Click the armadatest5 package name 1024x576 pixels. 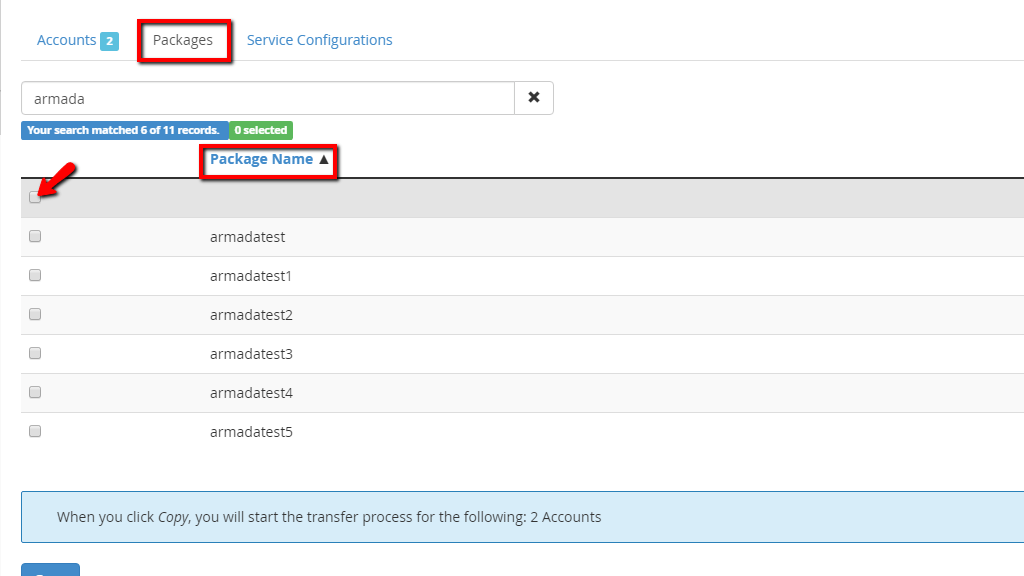pos(251,432)
